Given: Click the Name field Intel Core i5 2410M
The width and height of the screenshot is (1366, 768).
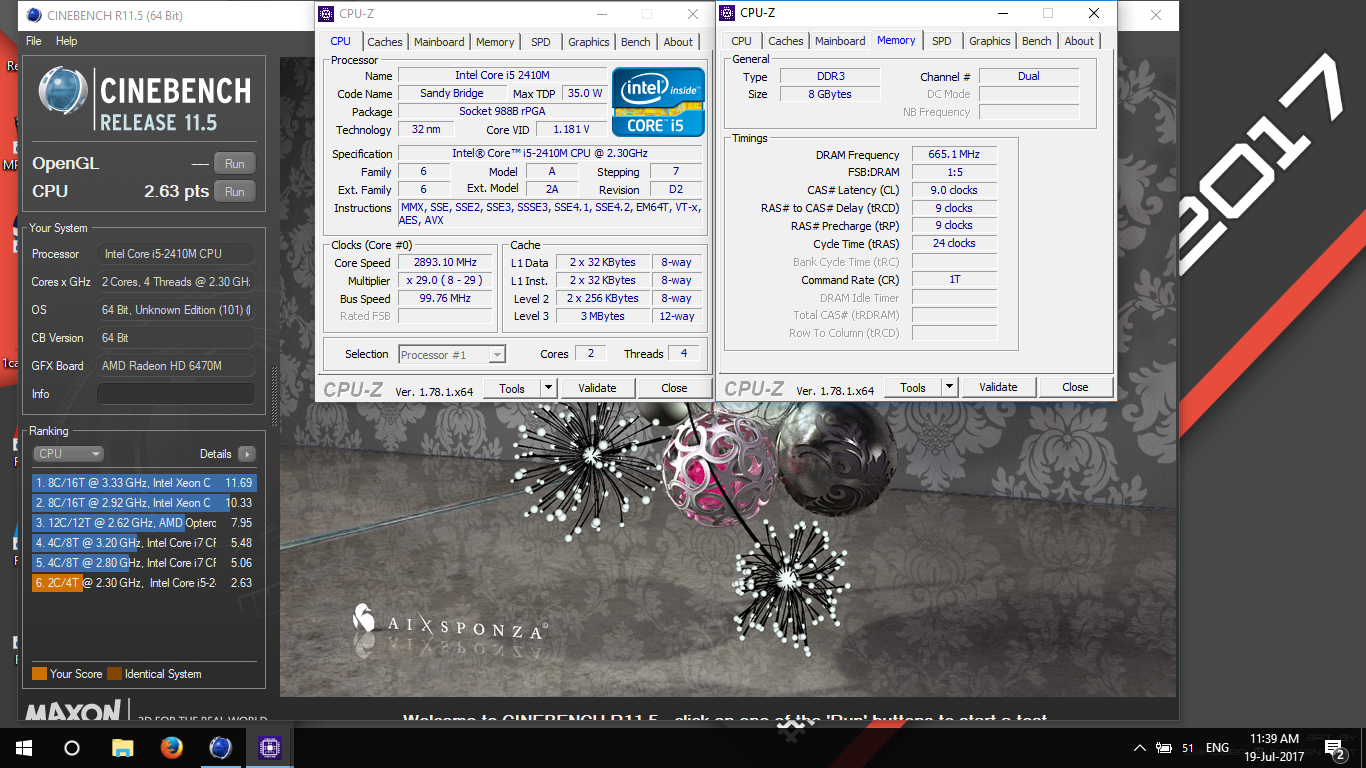Looking at the screenshot, I should 502,75.
